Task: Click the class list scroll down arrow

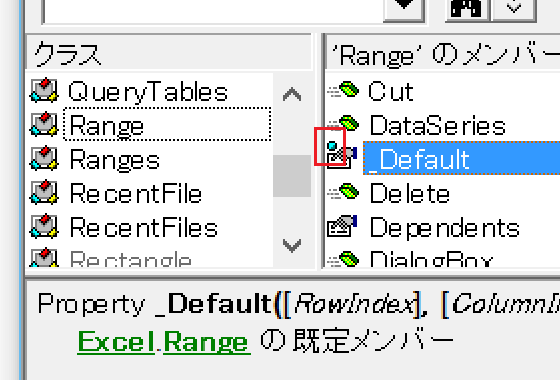Action: (x=292, y=246)
